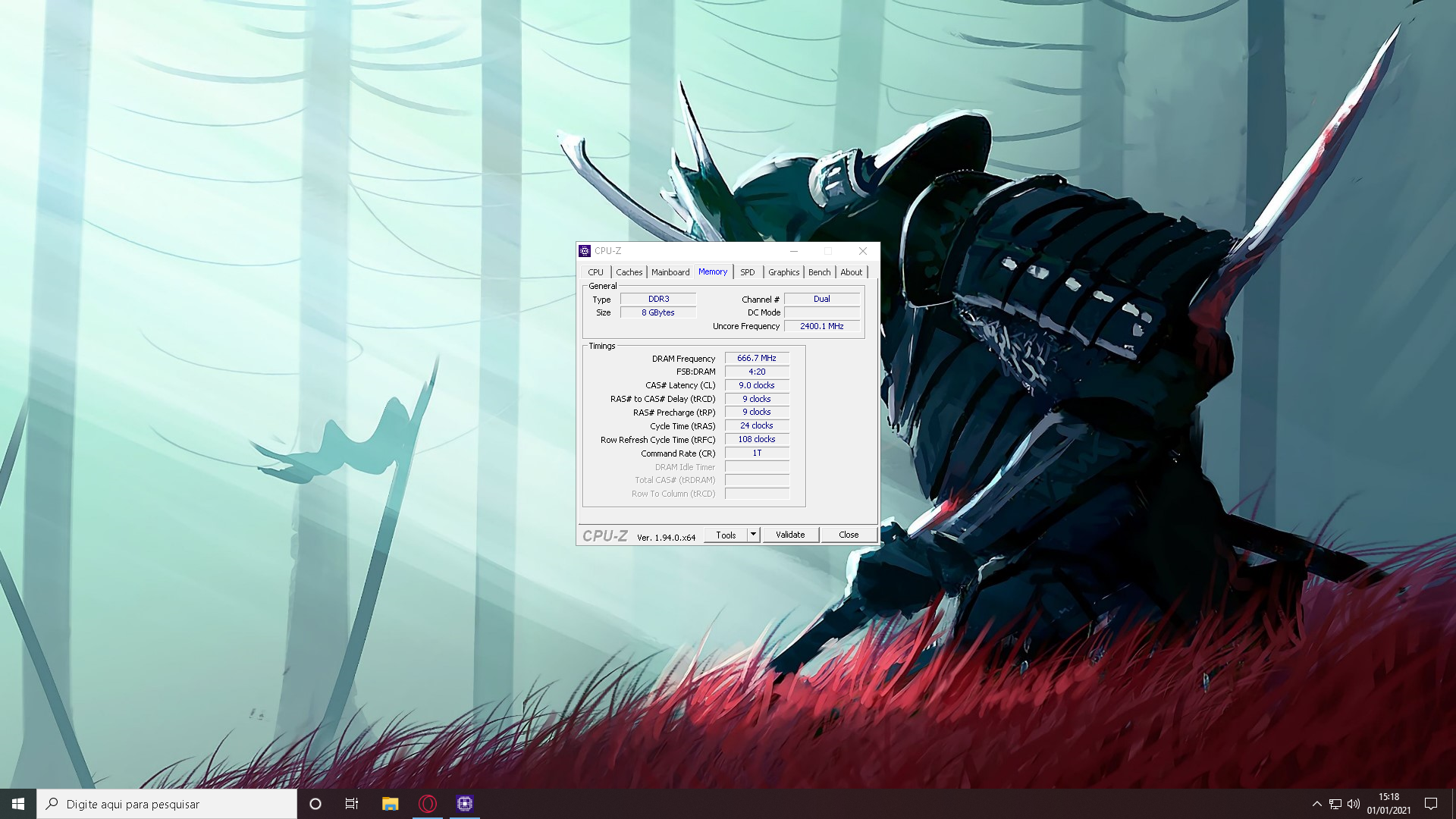Switch to the CPU tab
Screen dimensions: 1456x819
(595, 272)
